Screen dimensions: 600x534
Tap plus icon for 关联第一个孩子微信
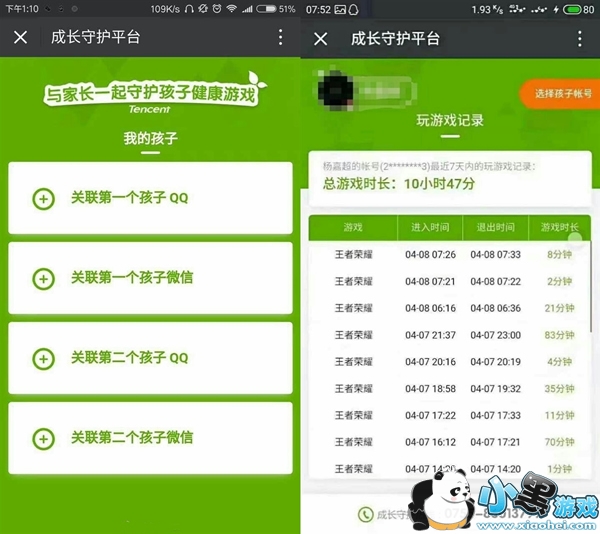[x=43, y=279]
